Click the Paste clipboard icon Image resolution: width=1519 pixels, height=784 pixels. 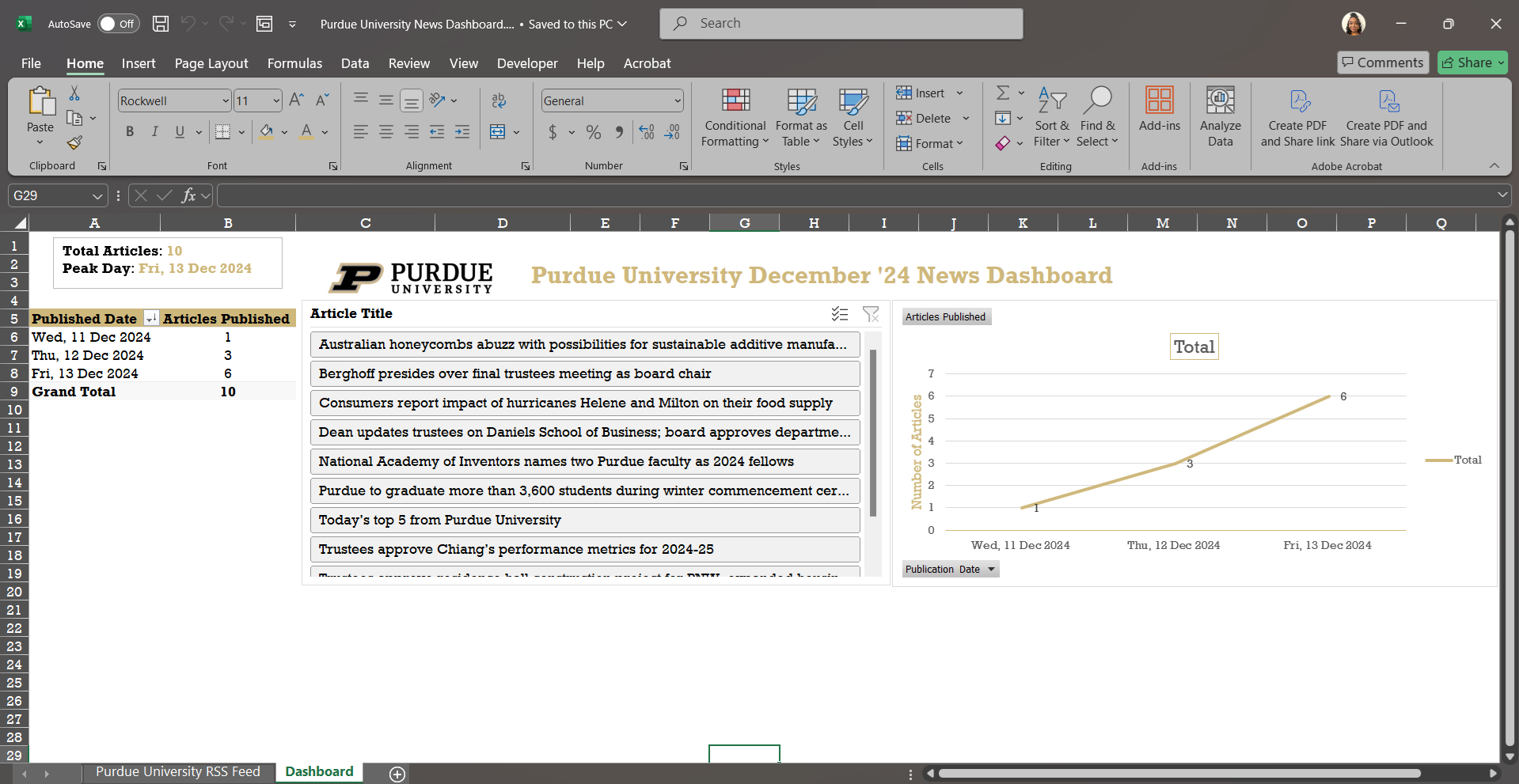pyautogui.click(x=40, y=101)
